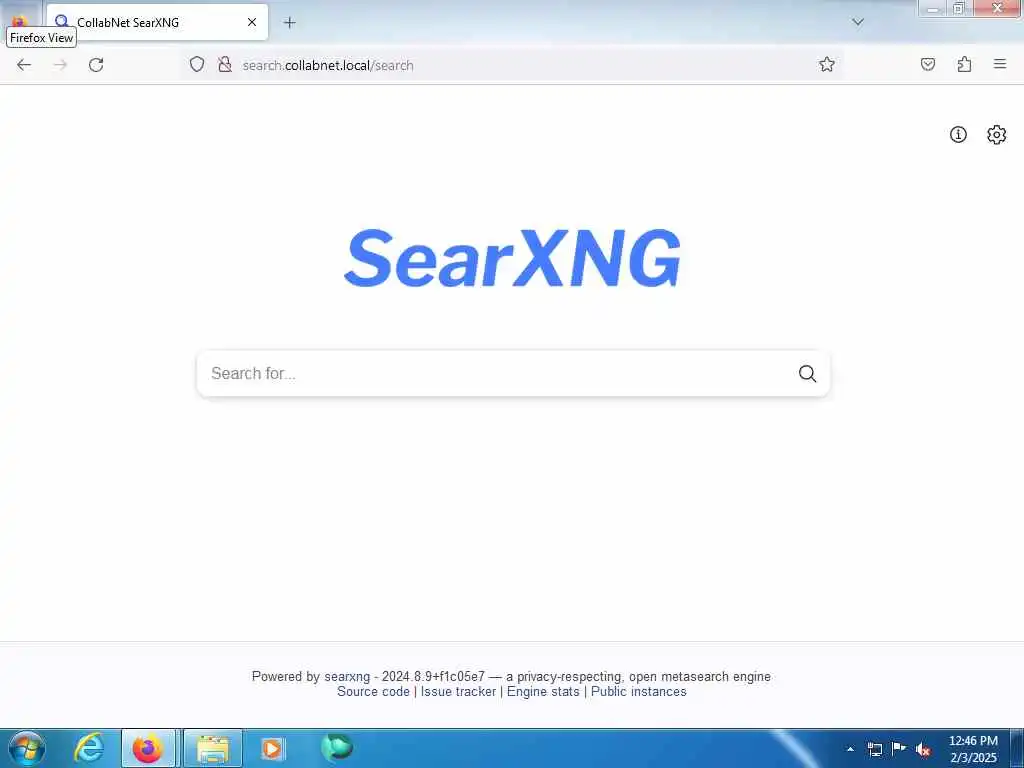
Task: Open the tracking protection shield icon
Action: click(197, 65)
